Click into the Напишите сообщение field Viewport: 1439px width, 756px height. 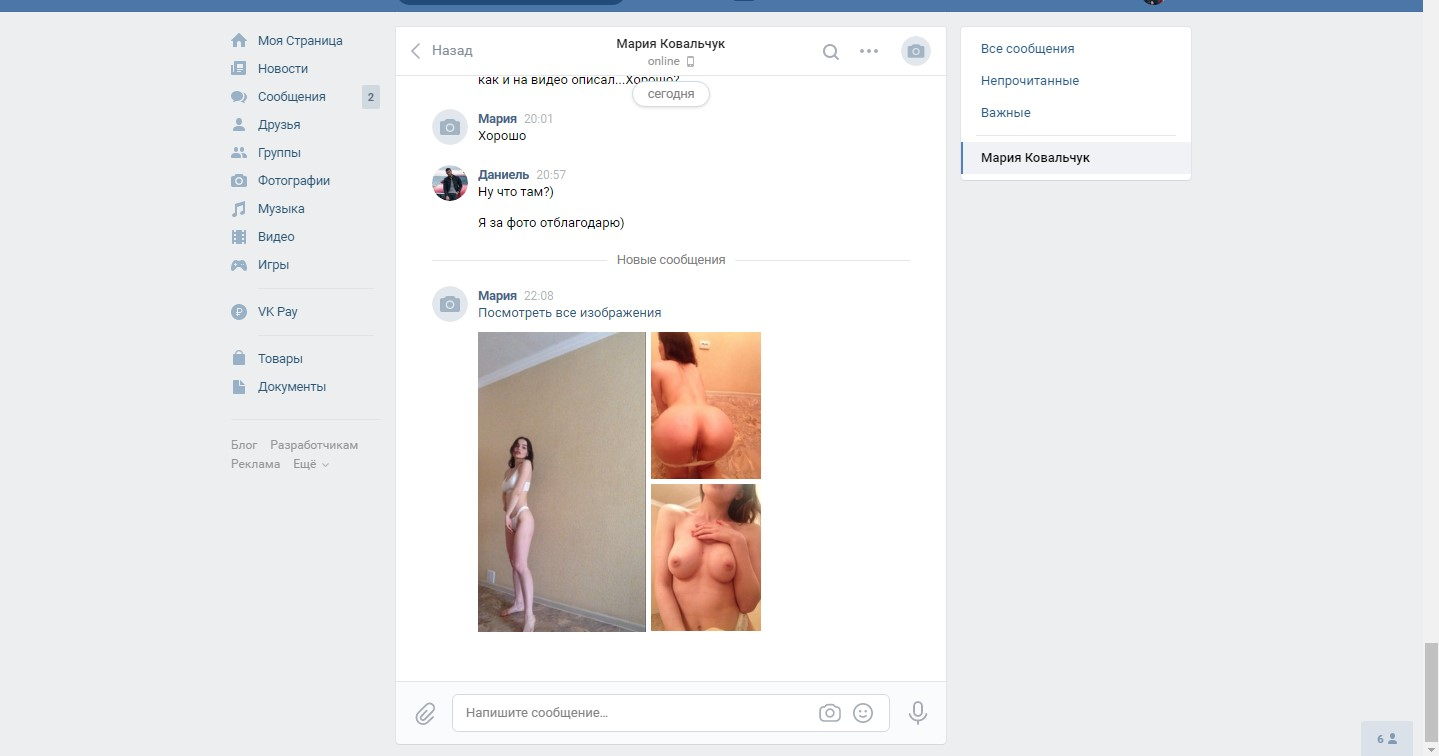point(637,713)
